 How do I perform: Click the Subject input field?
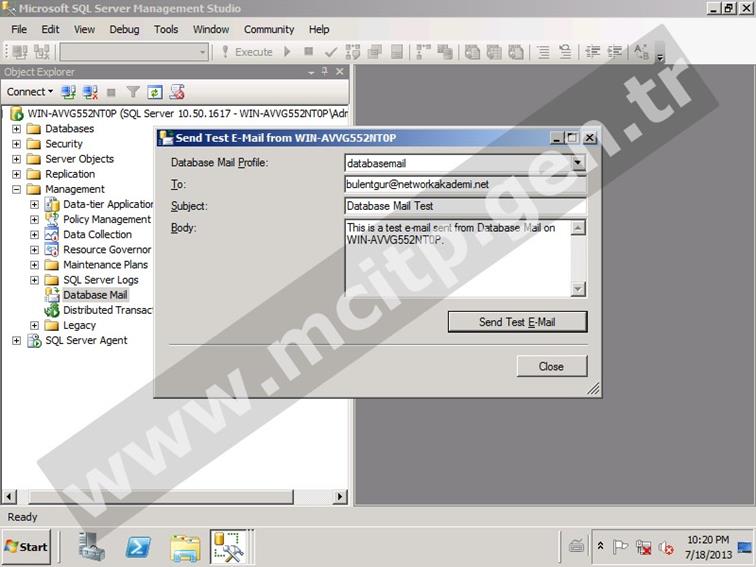(x=465, y=206)
